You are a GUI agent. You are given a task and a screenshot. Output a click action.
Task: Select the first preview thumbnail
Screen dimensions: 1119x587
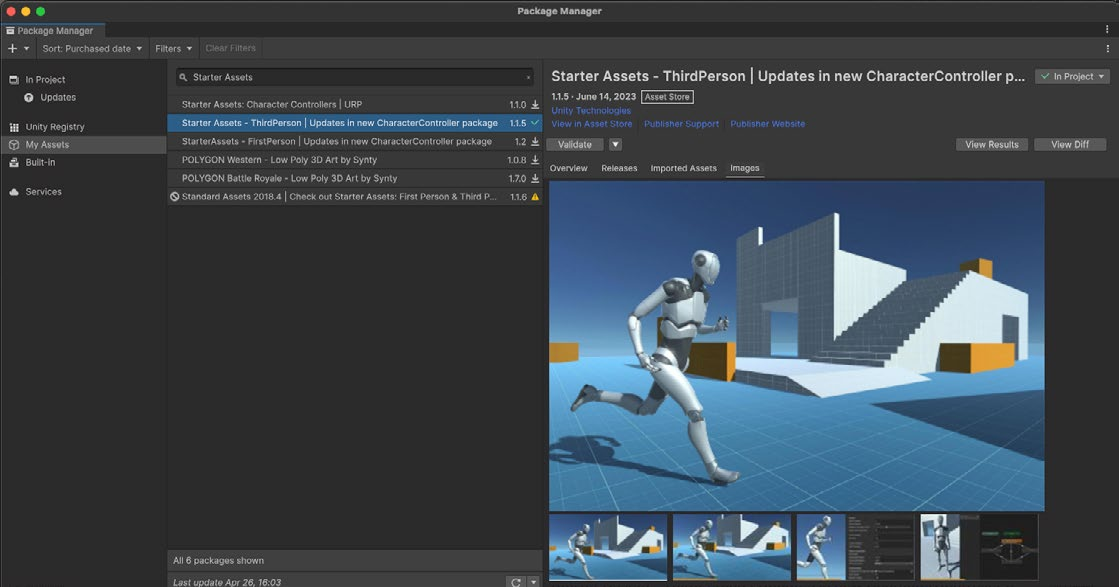tap(608, 547)
